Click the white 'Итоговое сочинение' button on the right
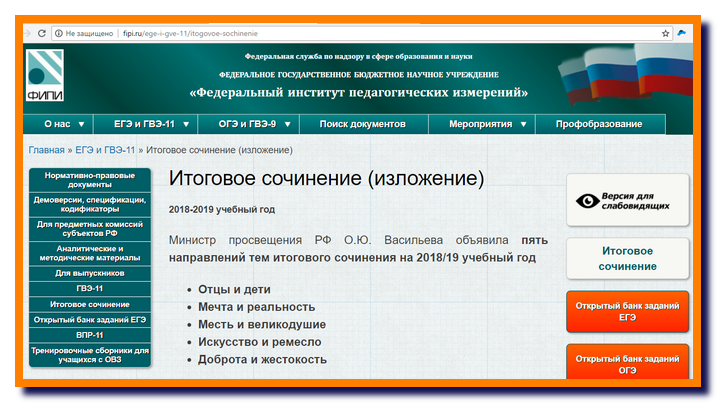 coord(627,258)
